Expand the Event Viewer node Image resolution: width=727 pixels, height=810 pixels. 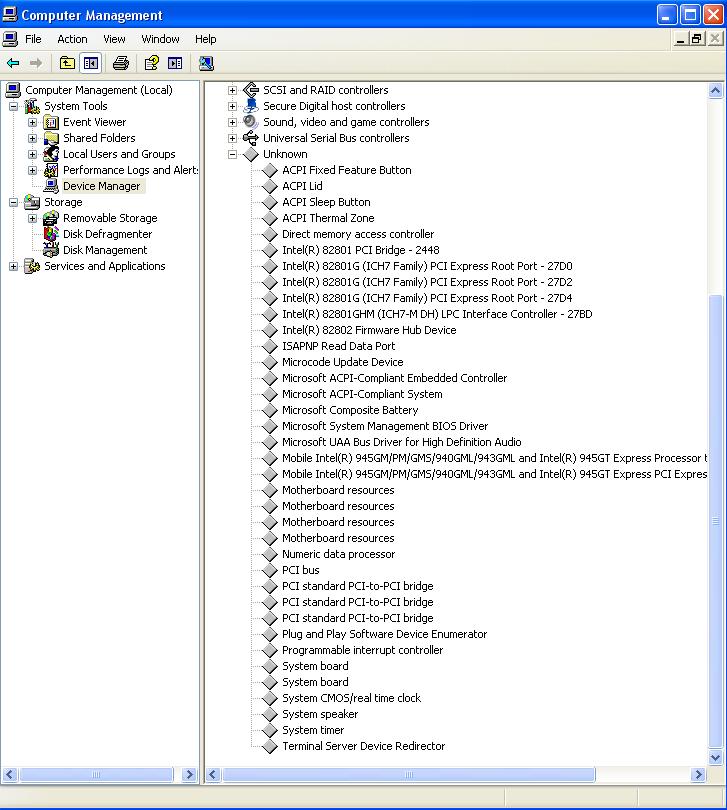(x=33, y=122)
